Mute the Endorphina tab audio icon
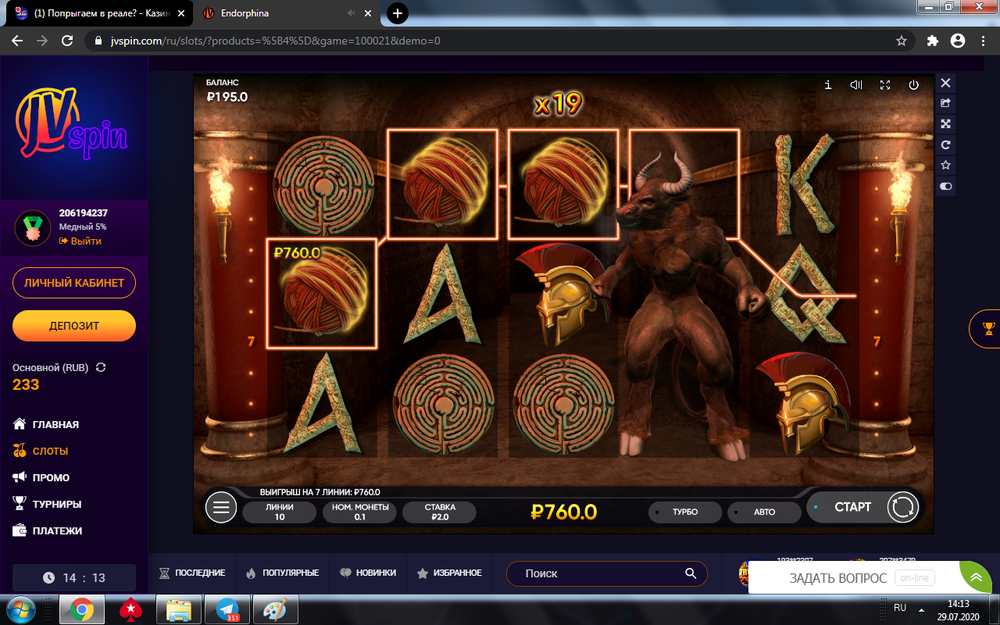1000x625 pixels. pyautogui.click(x=351, y=13)
